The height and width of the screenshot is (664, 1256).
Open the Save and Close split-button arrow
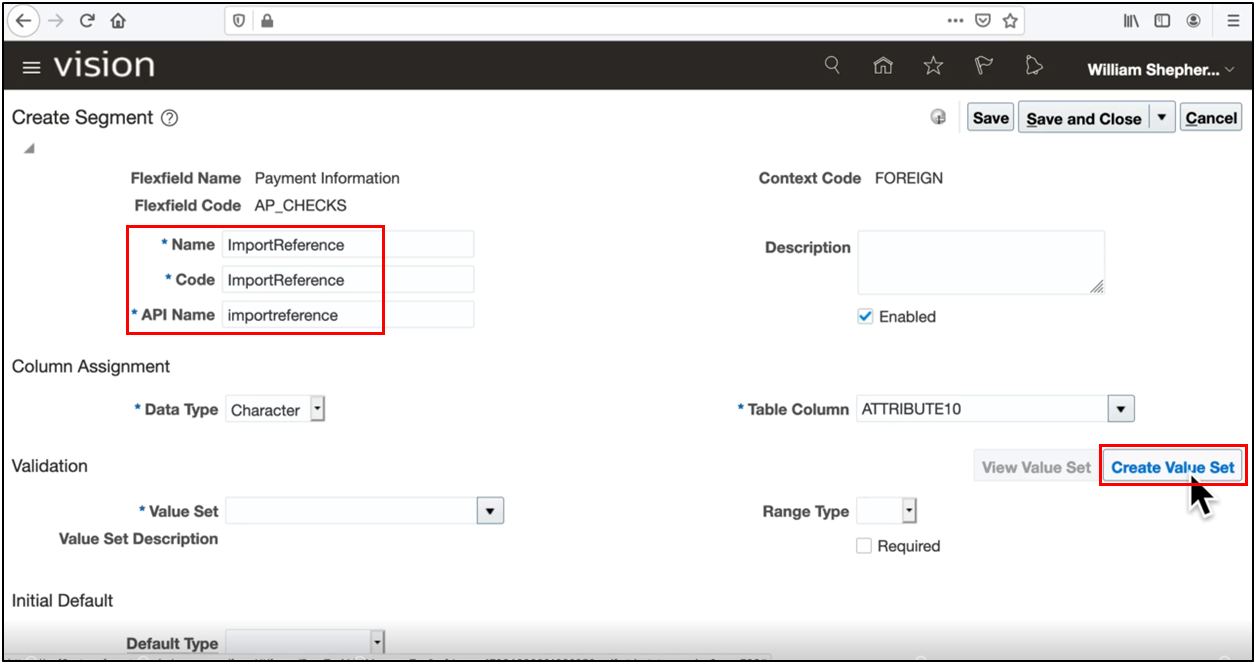pos(1163,117)
